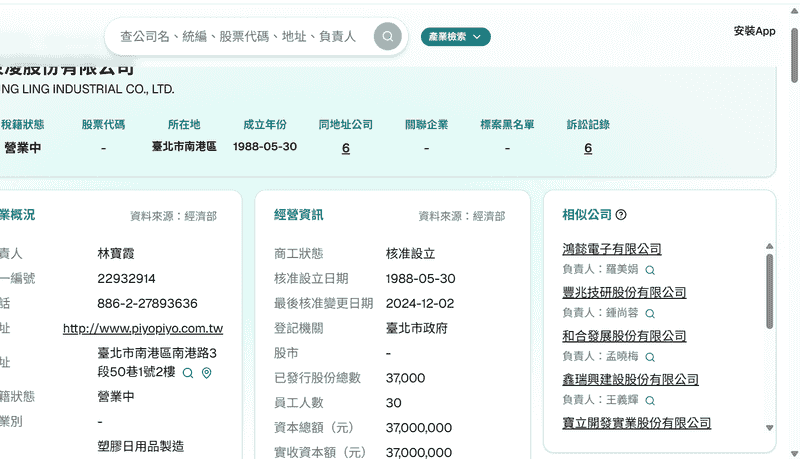
Task: Open 鑫瑞興建設股份有限公司 company link
Action: tap(630, 380)
